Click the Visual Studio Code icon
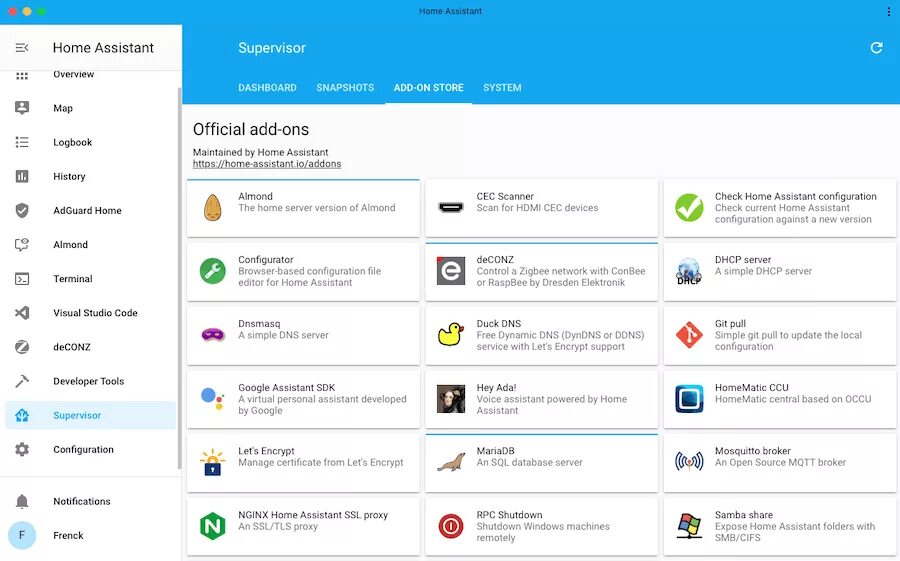 22,313
